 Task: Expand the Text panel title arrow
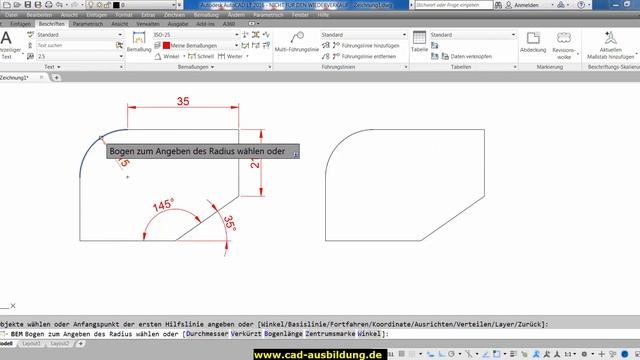pos(59,67)
